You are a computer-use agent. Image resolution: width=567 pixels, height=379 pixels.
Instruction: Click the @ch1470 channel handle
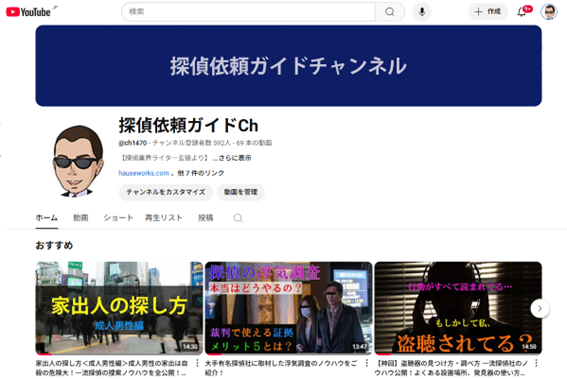point(132,143)
